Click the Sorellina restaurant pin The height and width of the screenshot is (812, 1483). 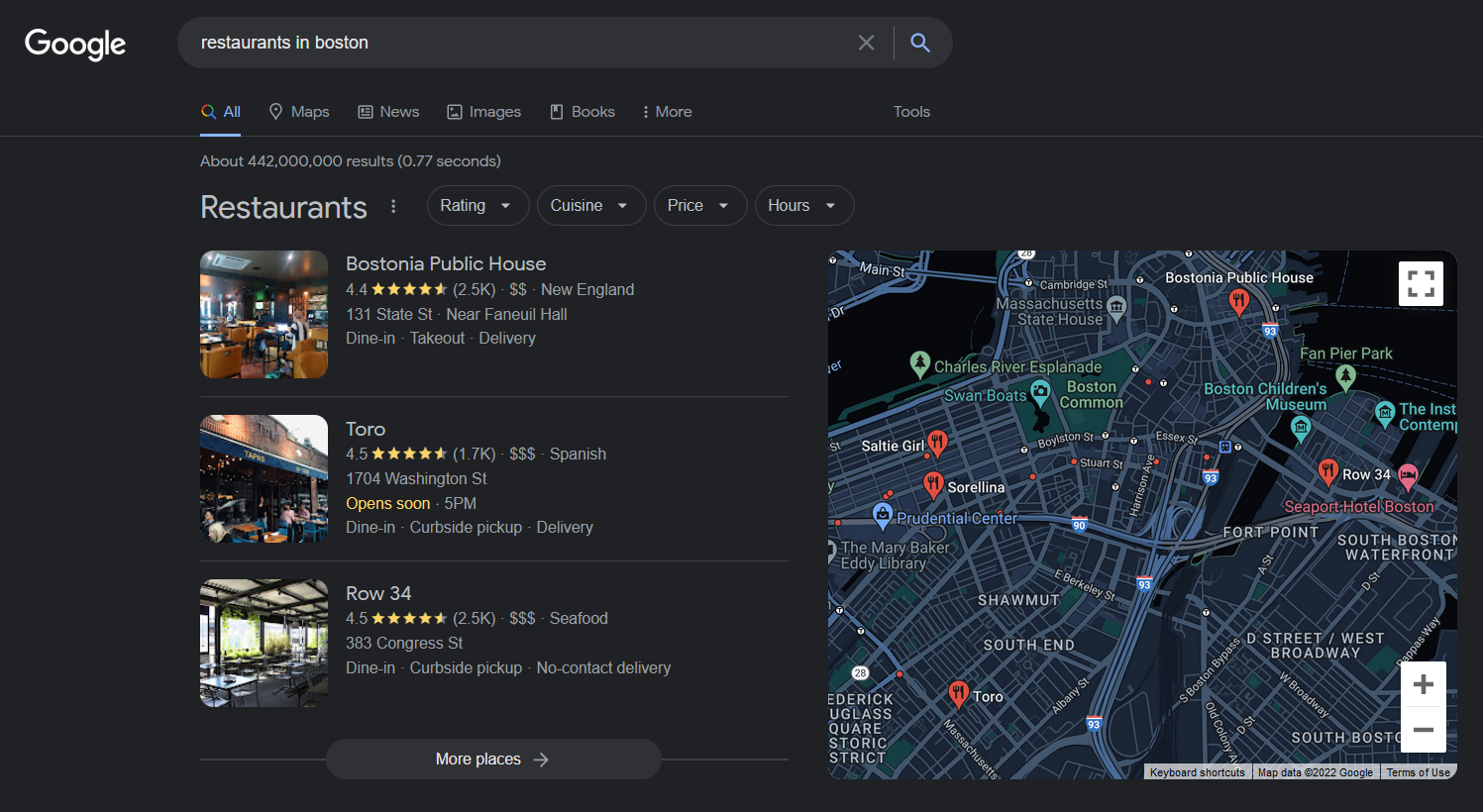tap(933, 484)
